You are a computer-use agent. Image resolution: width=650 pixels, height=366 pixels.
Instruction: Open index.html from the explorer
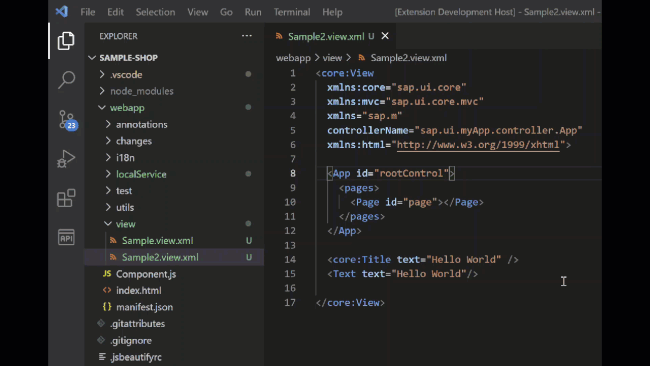click(138, 291)
